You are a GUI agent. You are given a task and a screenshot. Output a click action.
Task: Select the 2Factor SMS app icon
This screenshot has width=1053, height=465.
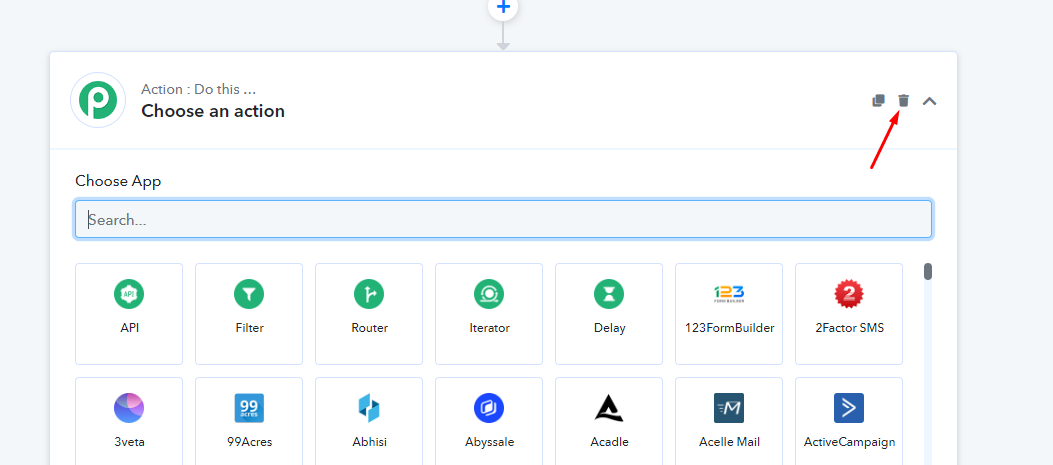point(849,294)
